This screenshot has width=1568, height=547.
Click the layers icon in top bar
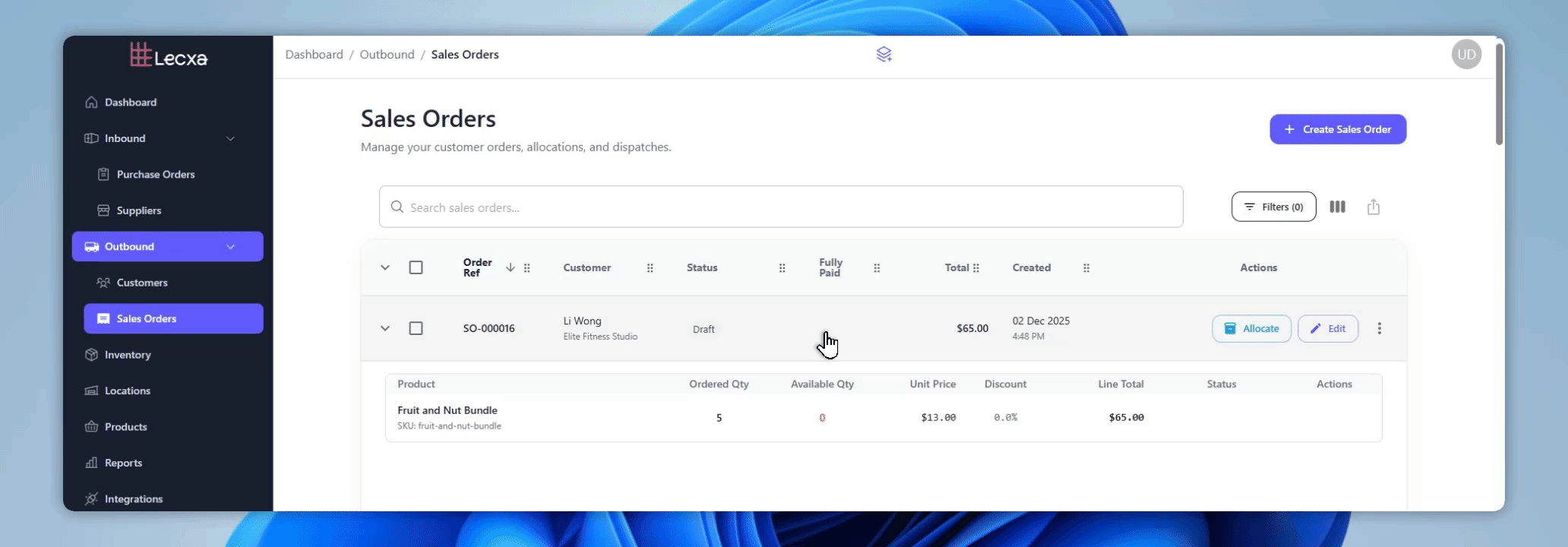(x=884, y=55)
